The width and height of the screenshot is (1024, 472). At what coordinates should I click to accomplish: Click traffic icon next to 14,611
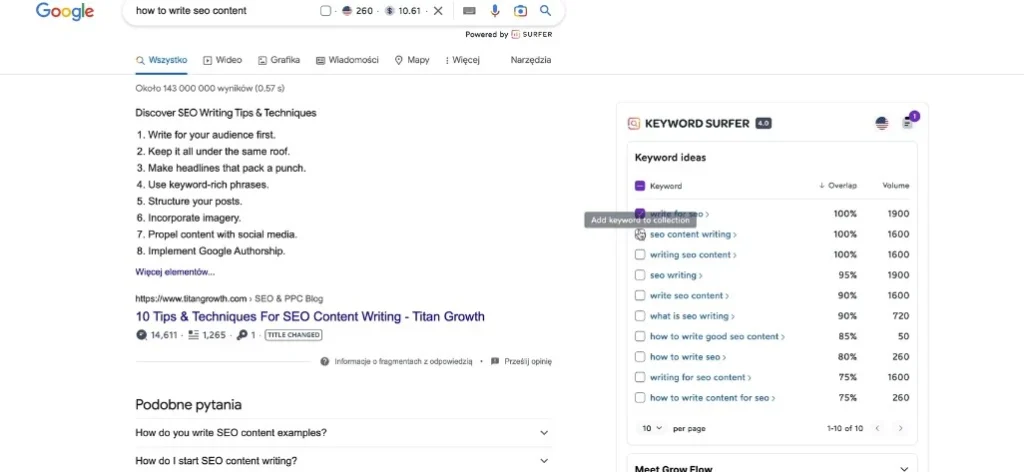coord(142,335)
